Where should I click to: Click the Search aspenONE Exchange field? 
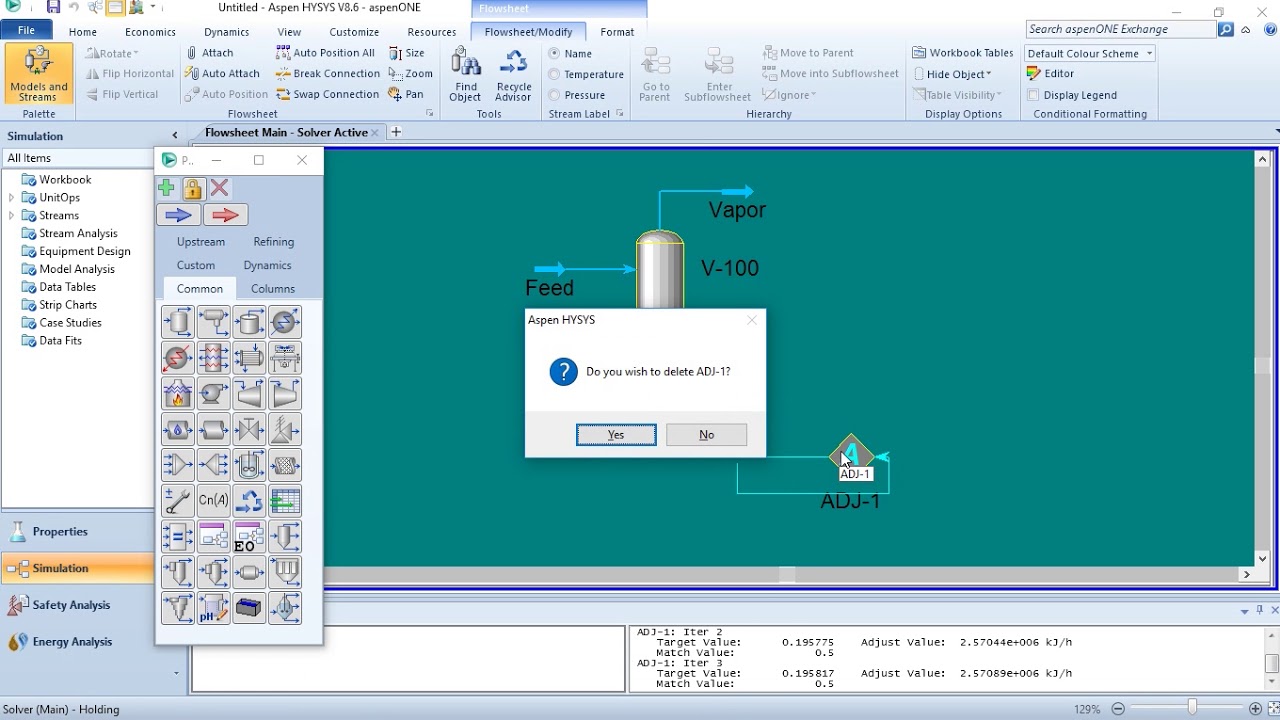[1120, 30]
